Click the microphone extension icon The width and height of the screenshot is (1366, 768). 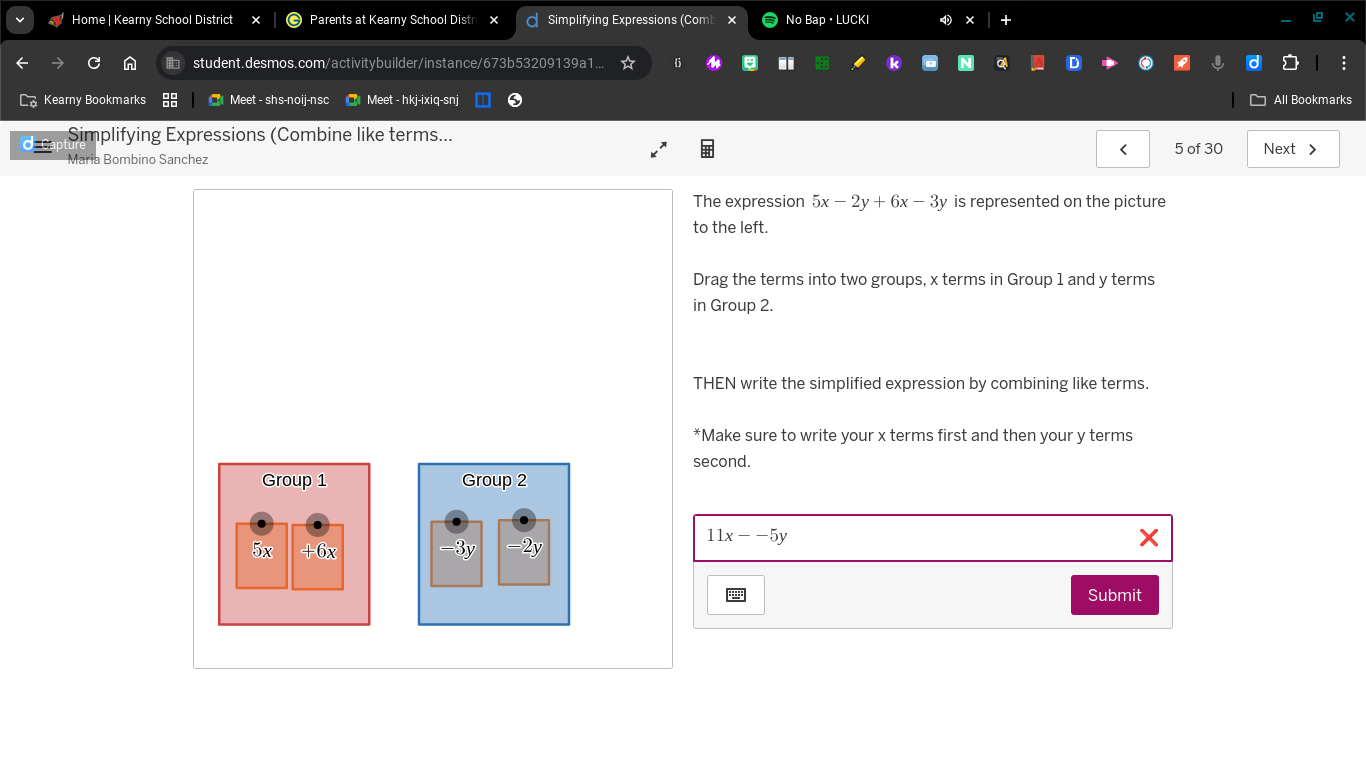(1218, 63)
